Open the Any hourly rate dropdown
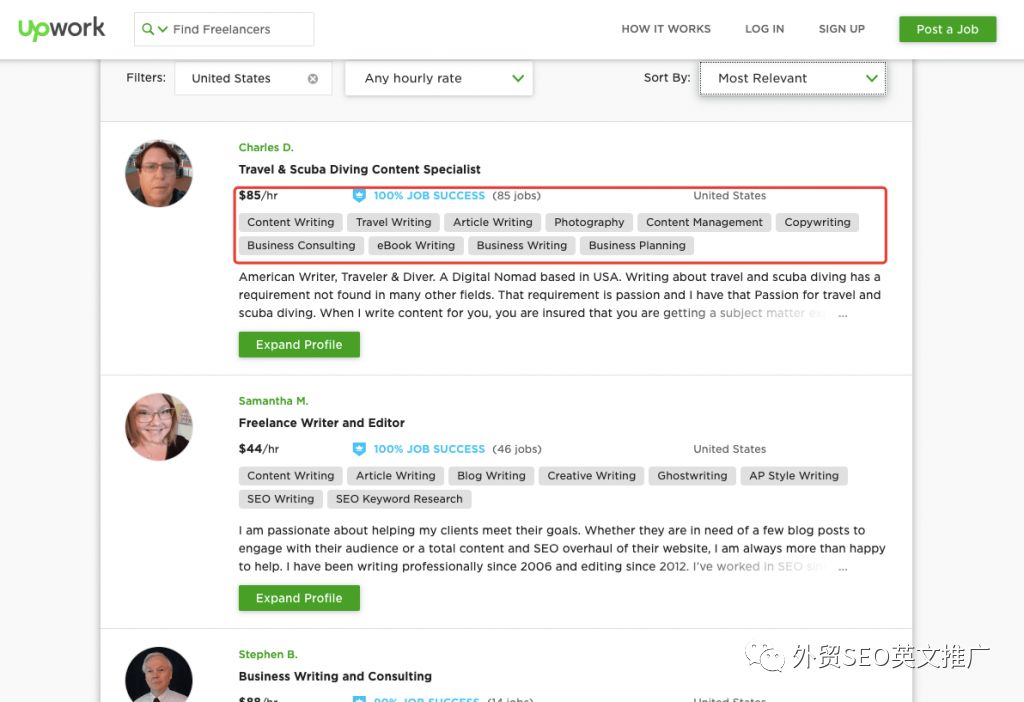Viewport: 1024px width, 702px height. point(439,78)
